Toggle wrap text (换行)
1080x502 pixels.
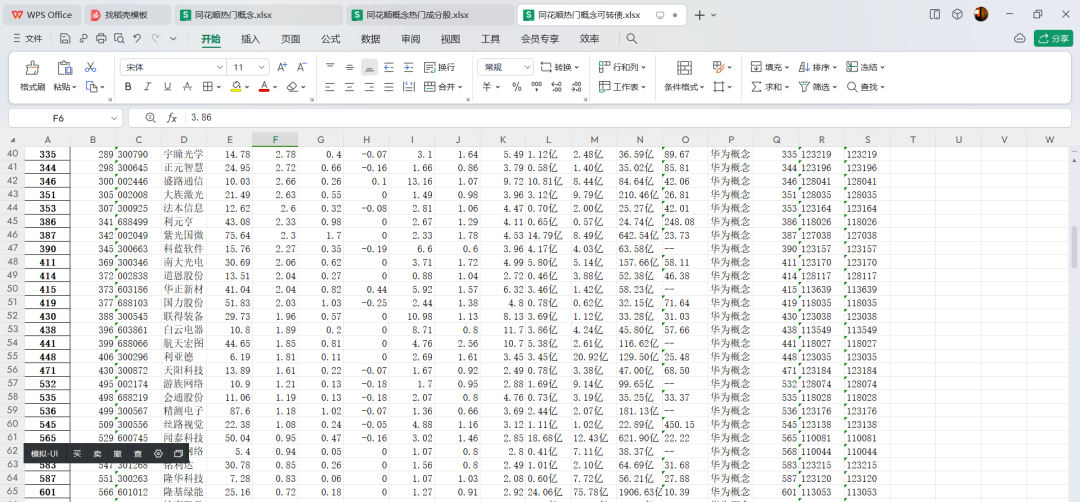tap(439, 67)
